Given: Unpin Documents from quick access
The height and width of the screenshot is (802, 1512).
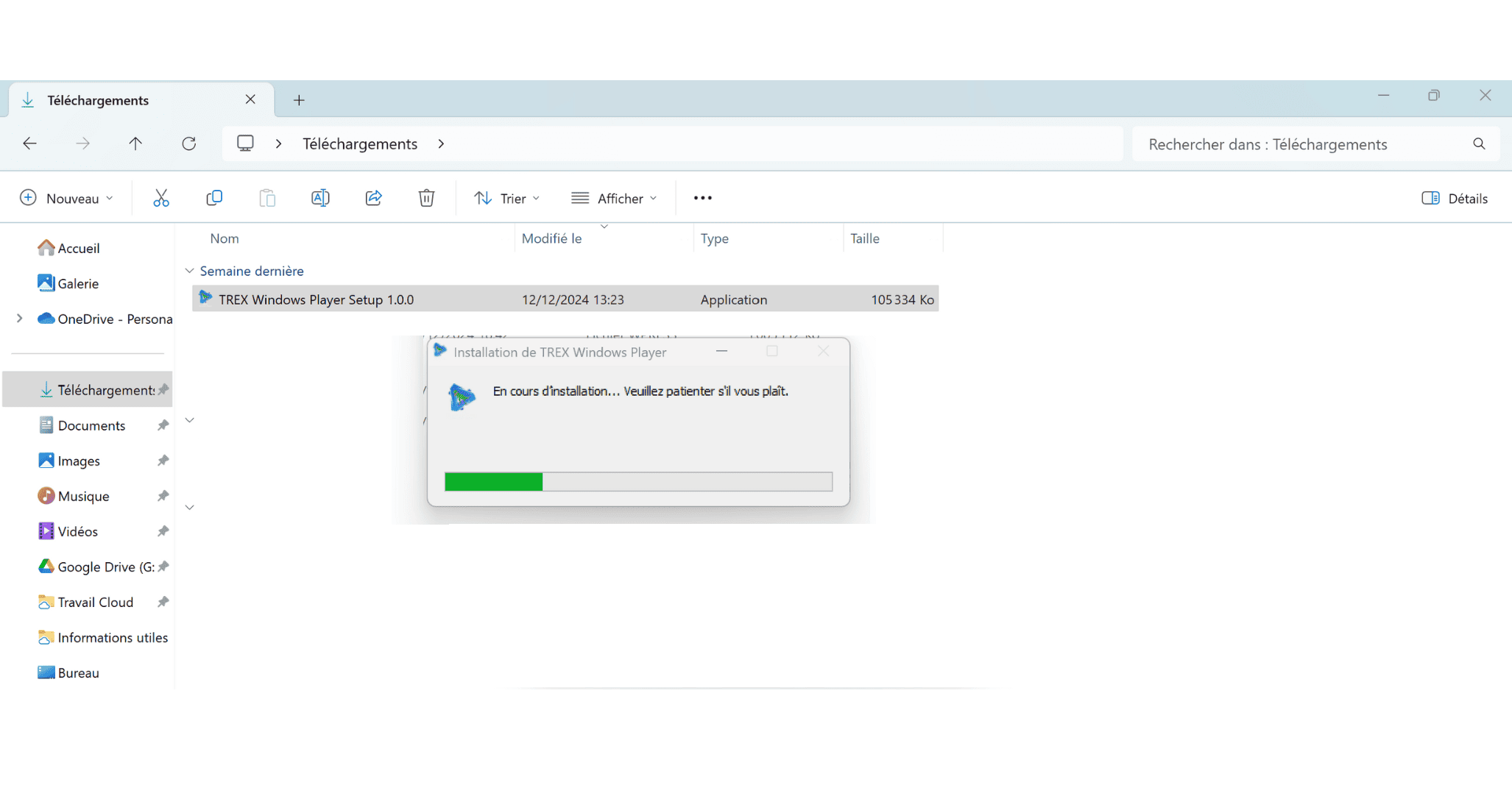Looking at the screenshot, I should pyautogui.click(x=163, y=425).
